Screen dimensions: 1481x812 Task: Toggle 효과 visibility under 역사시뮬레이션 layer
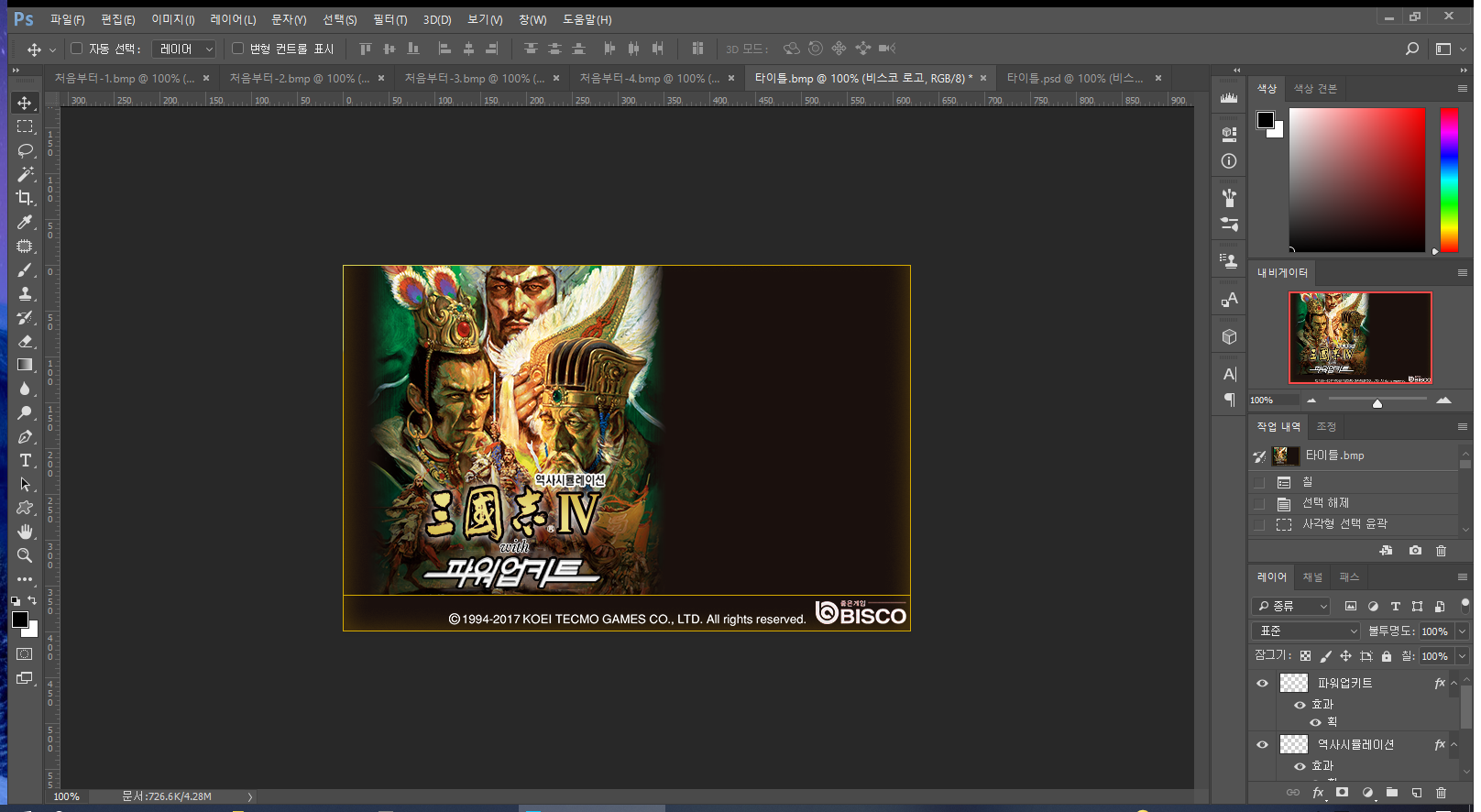click(1300, 766)
